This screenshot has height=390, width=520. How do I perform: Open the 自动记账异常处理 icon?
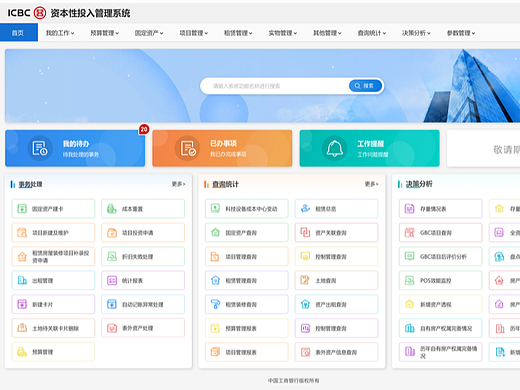point(112,304)
